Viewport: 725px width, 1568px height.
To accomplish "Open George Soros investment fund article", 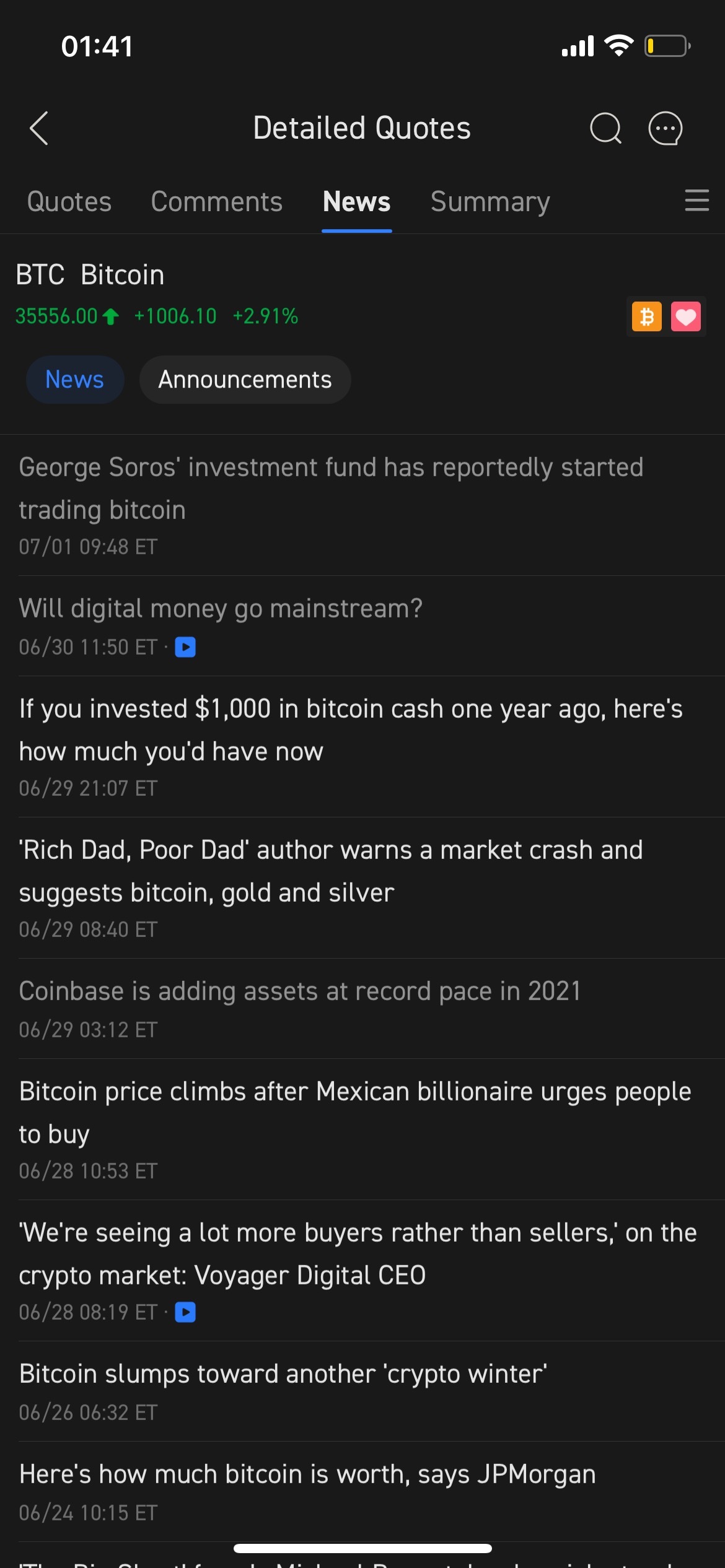I will coord(331,489).
